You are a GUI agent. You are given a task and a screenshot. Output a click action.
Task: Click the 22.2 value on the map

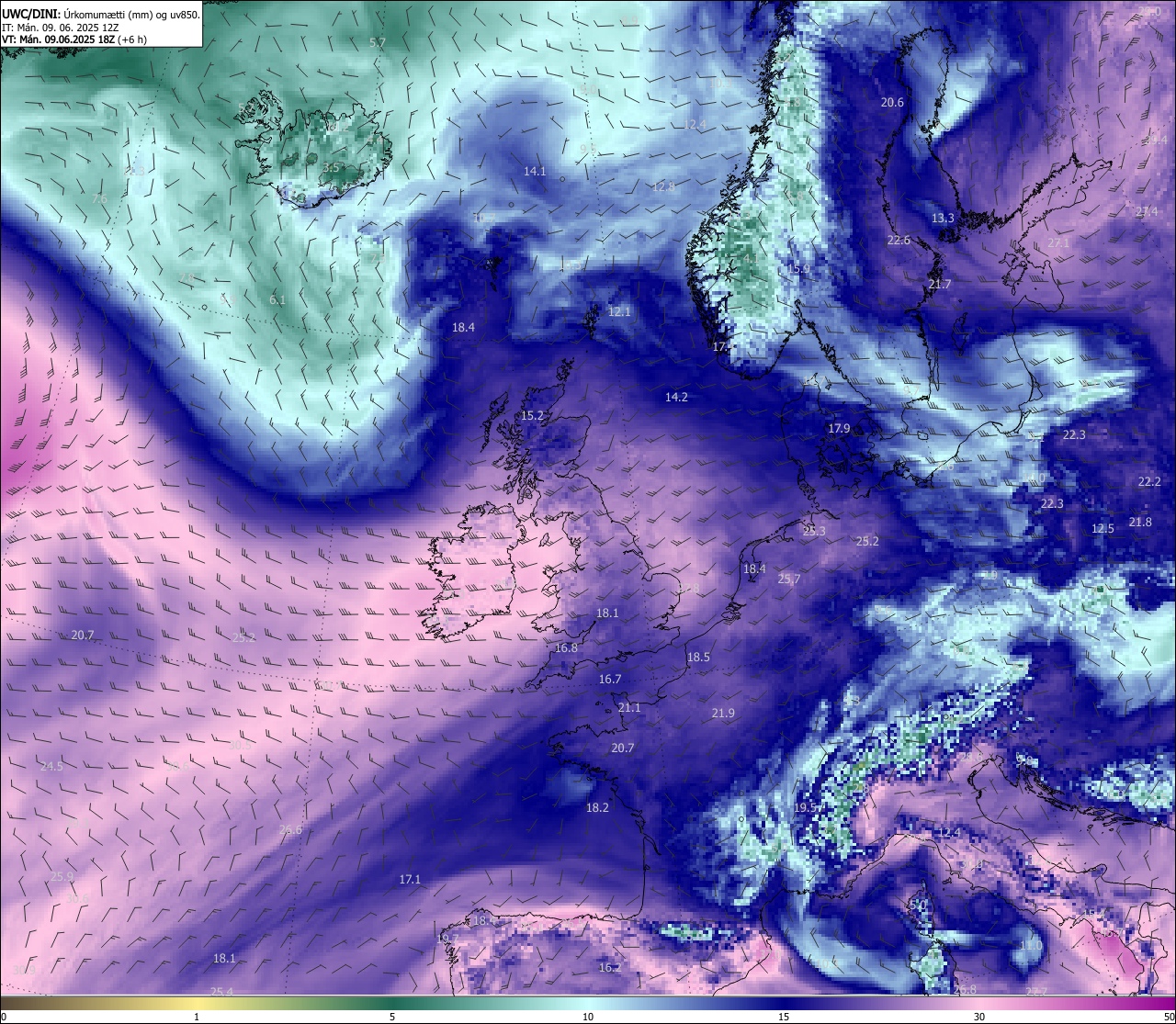click(1149, 481)
